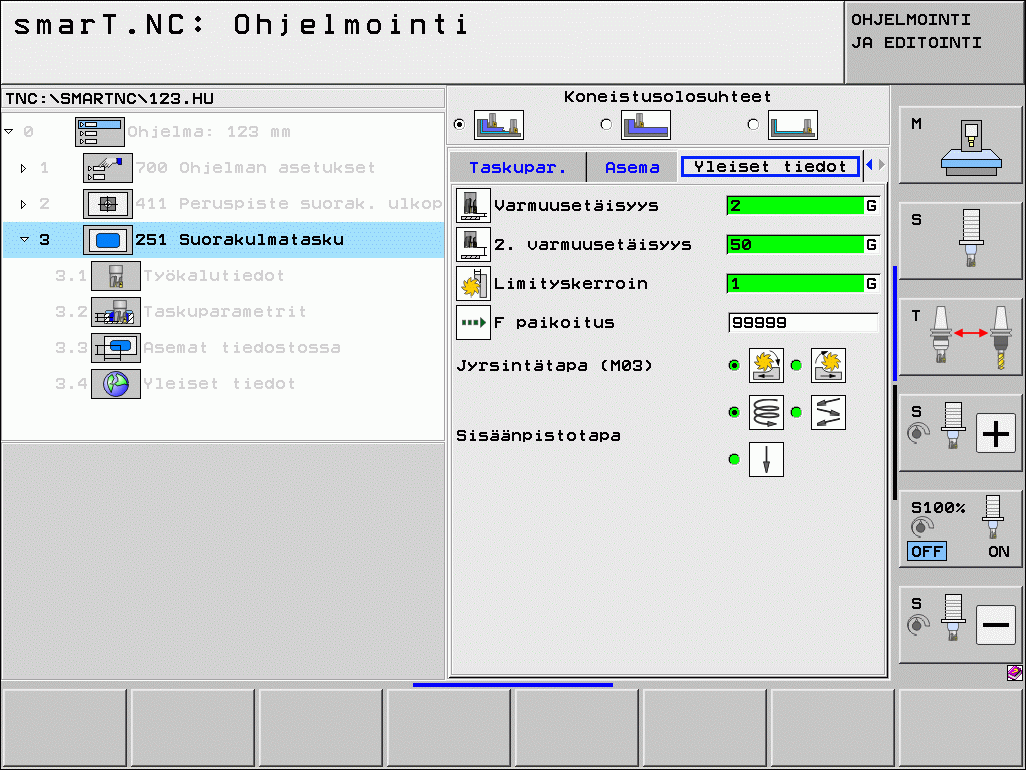Select helical plunge radio button
1026x770 pixels.
coord(734,412)
